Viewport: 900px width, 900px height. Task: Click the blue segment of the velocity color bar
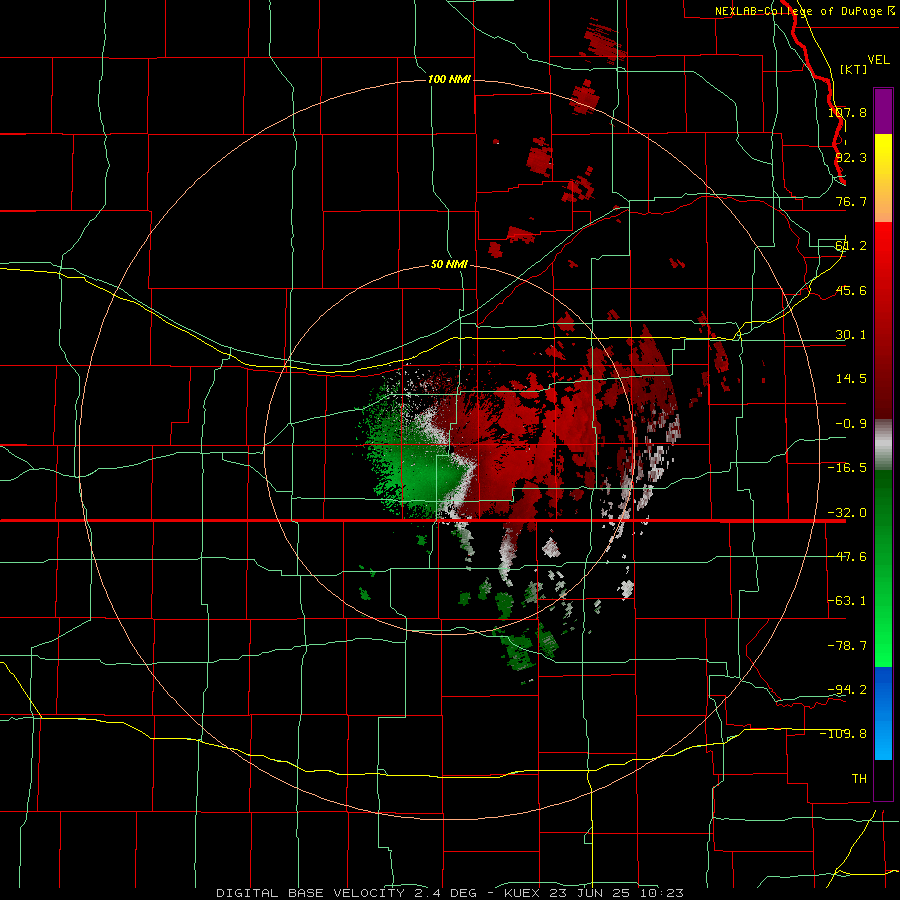click(x=883, y=713)
